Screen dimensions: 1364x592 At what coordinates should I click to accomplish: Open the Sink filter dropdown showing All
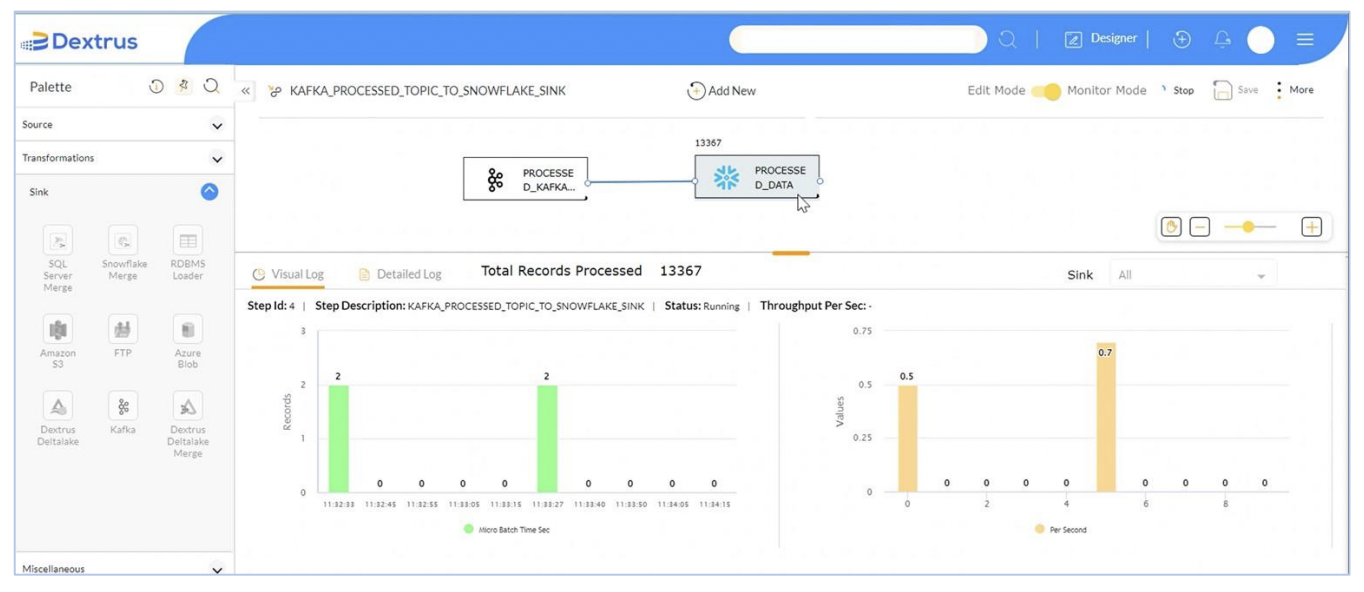1193,275
